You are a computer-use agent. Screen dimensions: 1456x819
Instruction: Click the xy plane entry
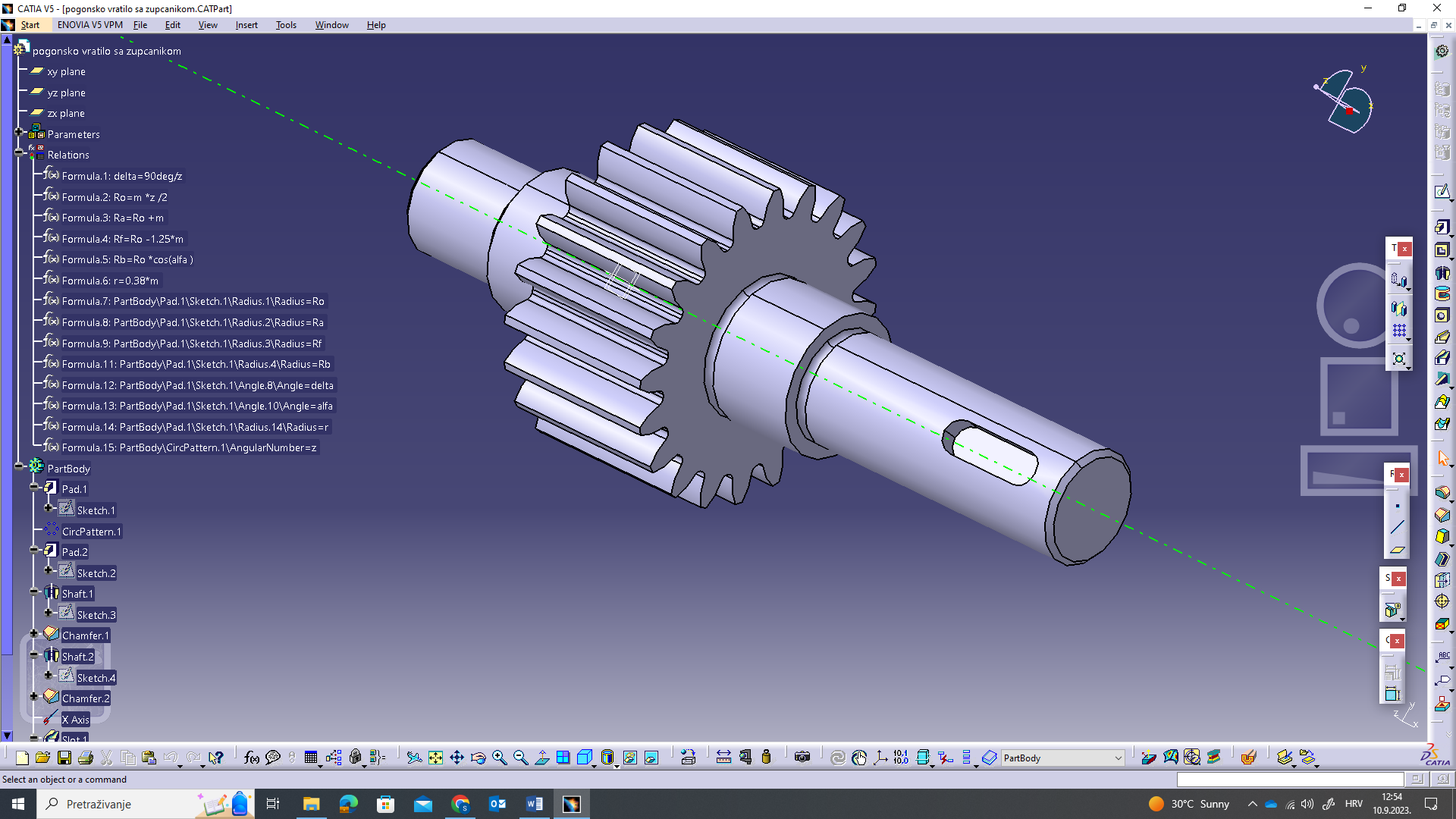pos(66,72)
